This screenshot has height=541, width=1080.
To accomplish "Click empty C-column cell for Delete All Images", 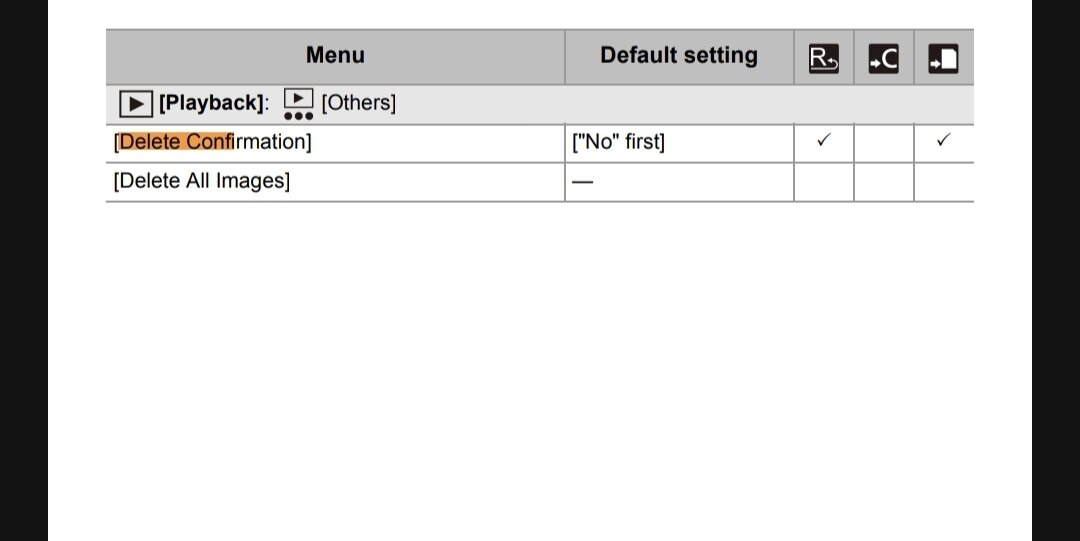I will 883,182.
